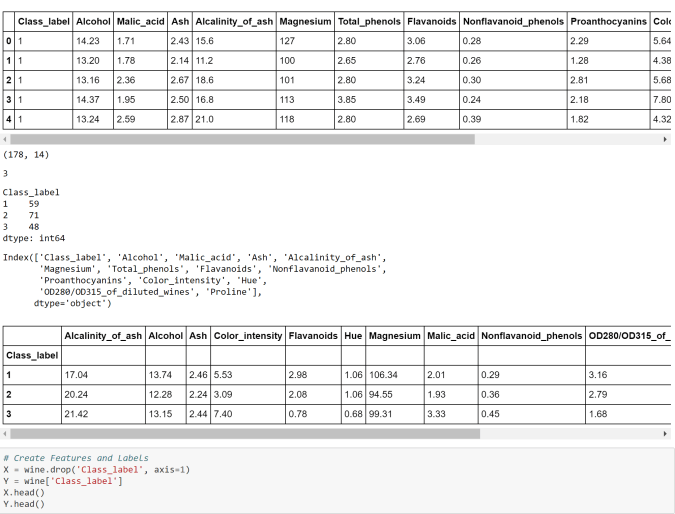675x514 pixels.
Task: Click the Color_intensity column header
Action: coord(247,336)
